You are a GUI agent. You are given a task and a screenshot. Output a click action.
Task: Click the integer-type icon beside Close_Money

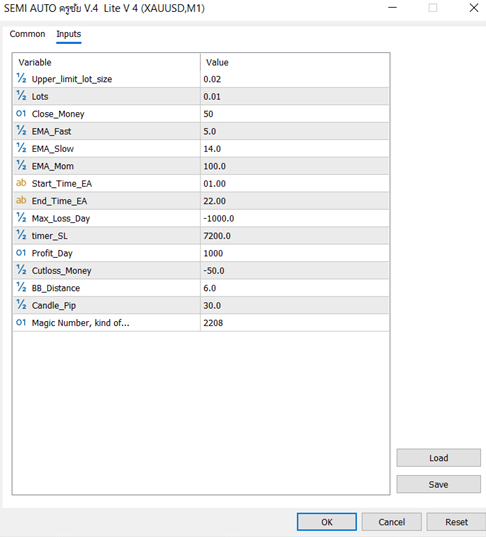coord(21,113)
